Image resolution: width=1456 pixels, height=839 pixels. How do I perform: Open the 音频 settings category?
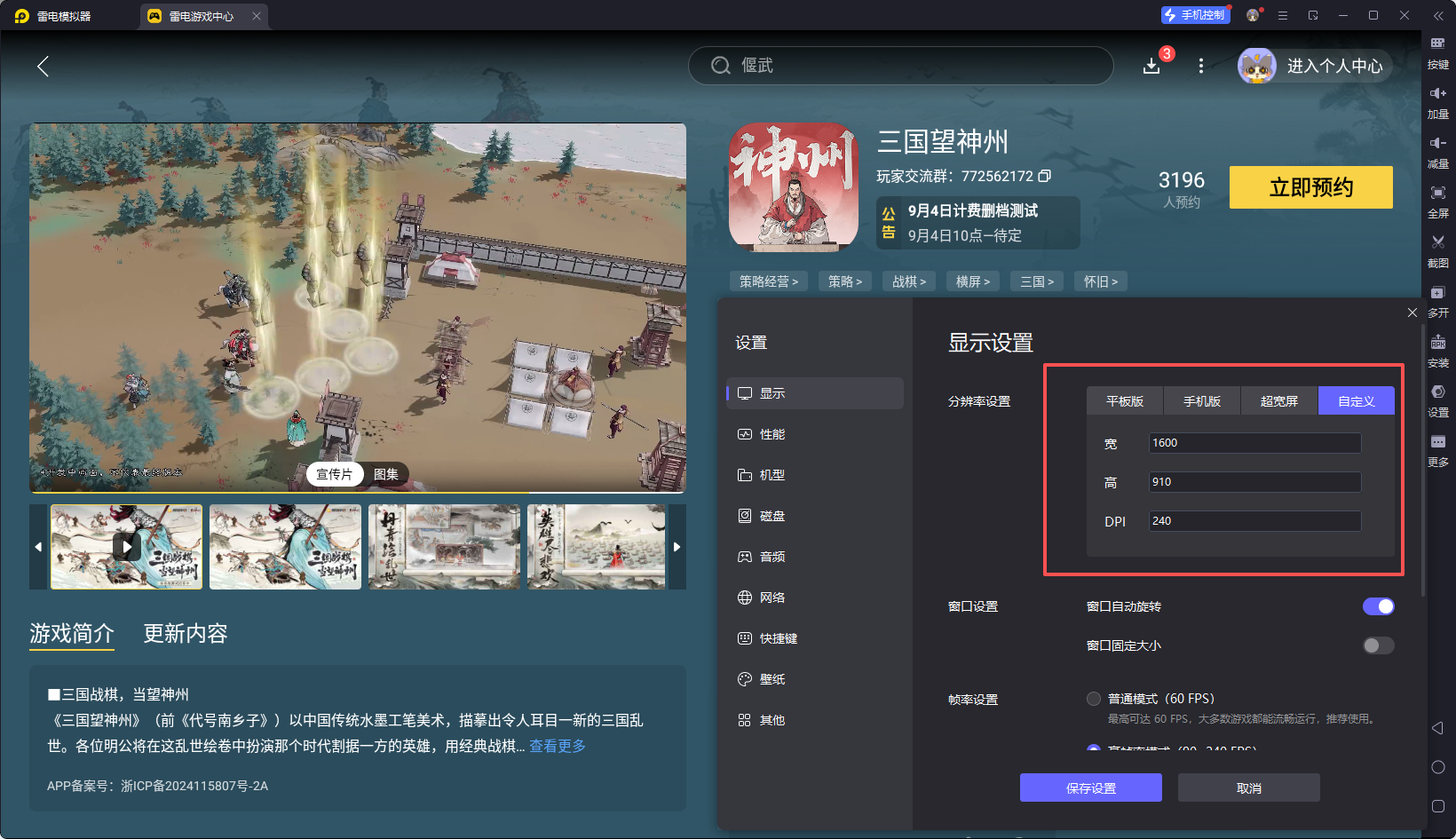coord(815,557)
